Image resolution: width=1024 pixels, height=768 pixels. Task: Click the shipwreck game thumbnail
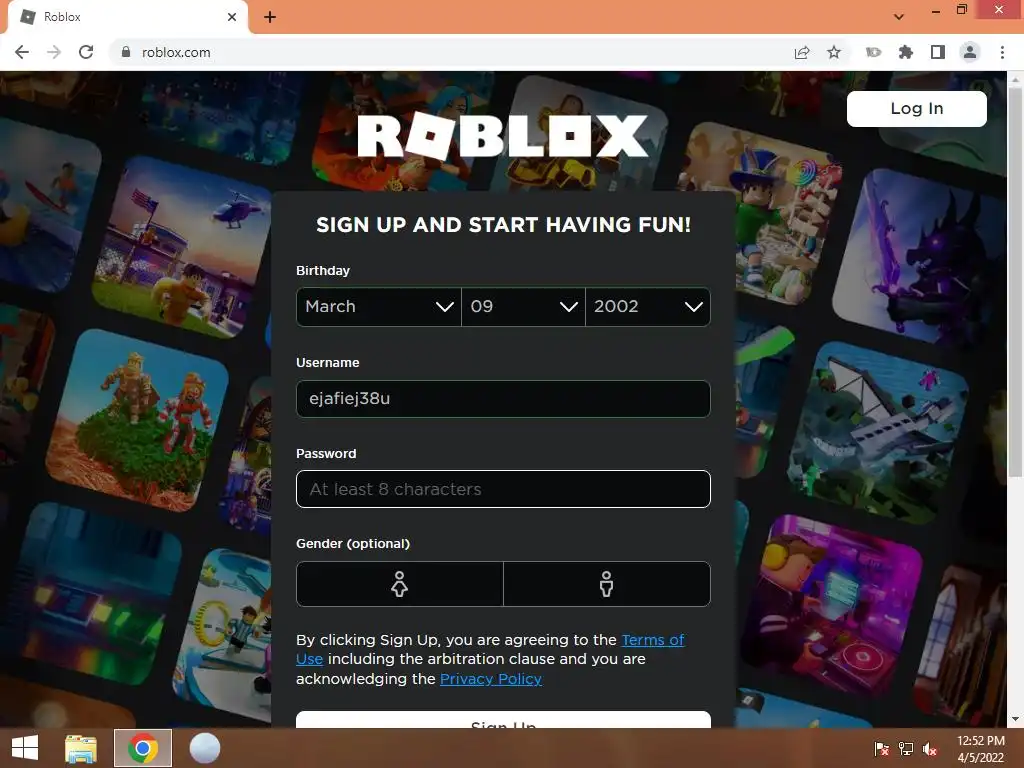pos(878,432)
